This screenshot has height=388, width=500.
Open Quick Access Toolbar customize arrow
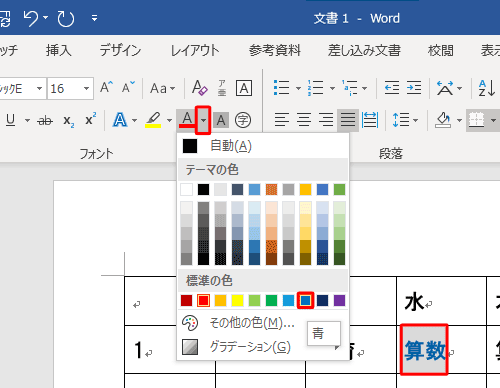(95, 18)
